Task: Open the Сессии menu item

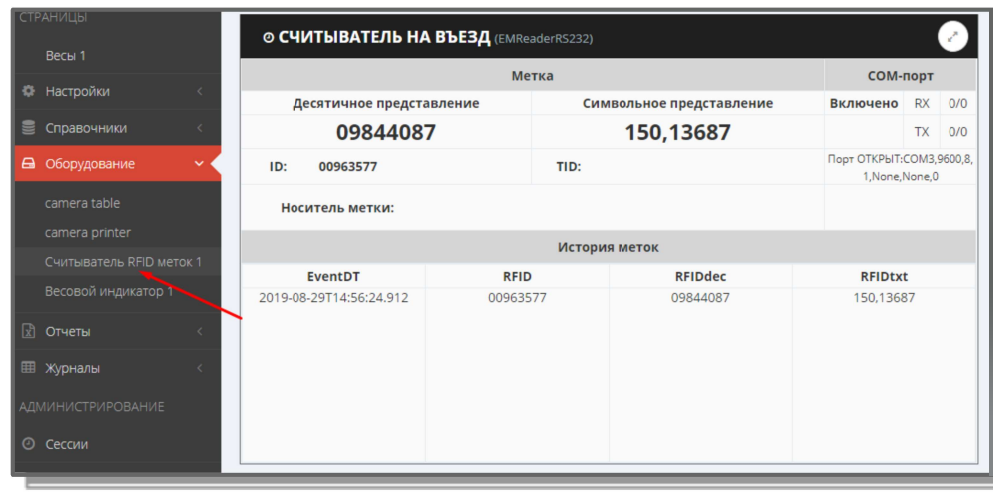Action: pos(118,444)
